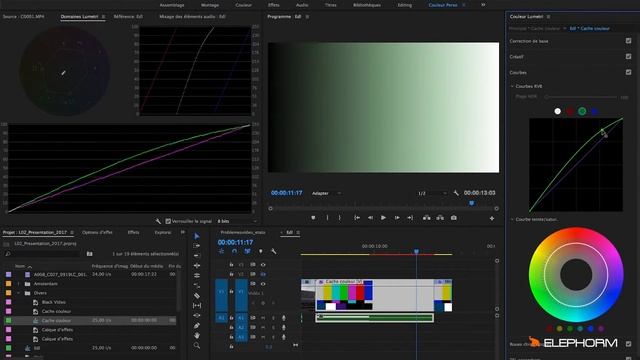The width and height of the screenshot is (640, 360).
Task: Step forward one frame
Action: 397,218
